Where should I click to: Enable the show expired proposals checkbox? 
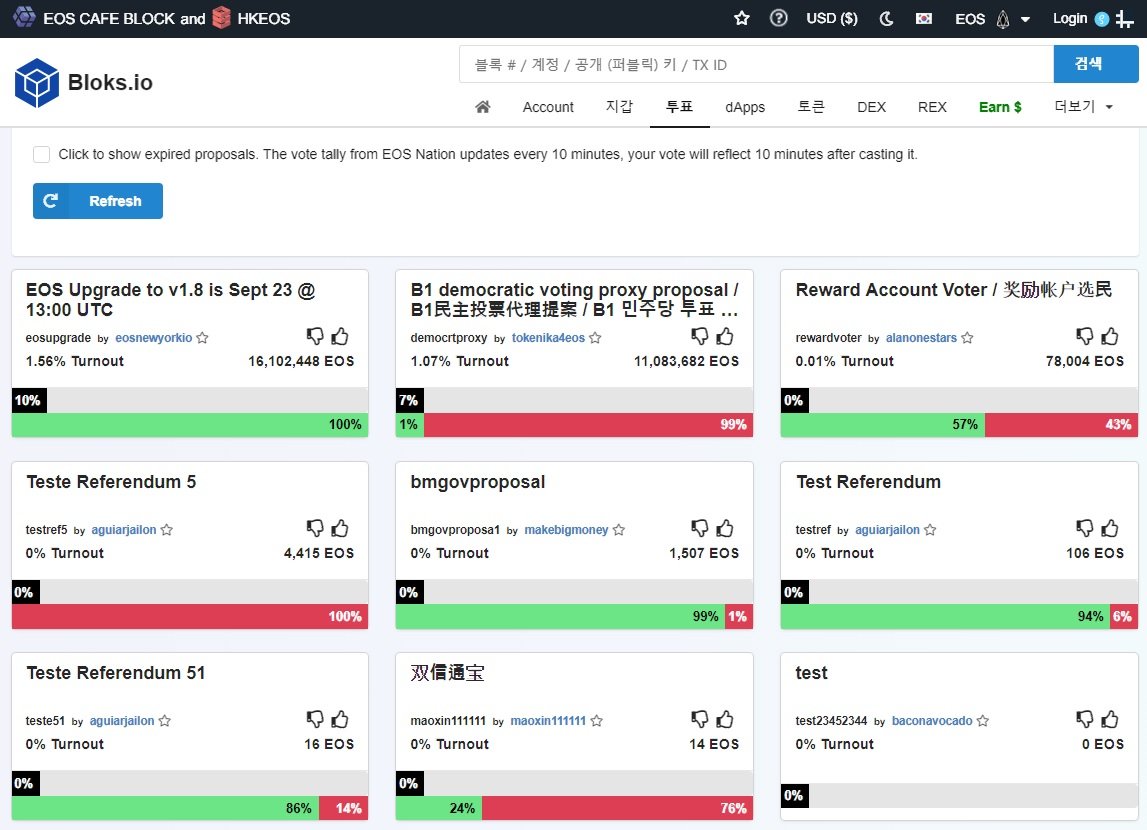click(42, 154)
